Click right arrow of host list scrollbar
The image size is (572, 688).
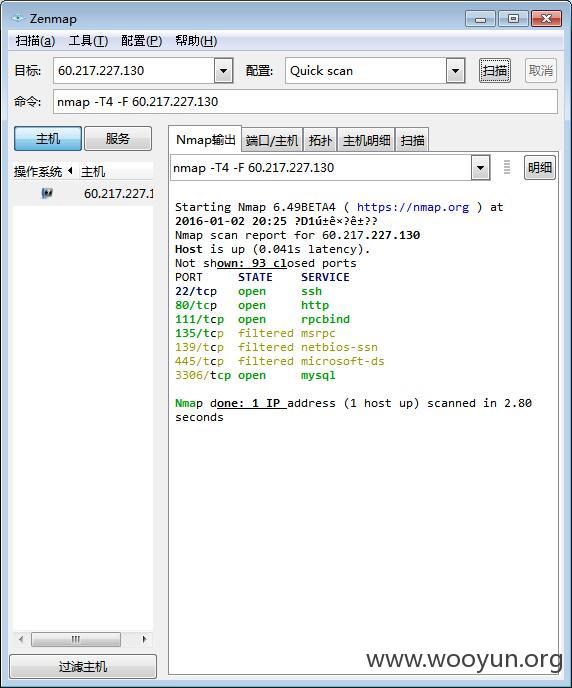[144, 639]
